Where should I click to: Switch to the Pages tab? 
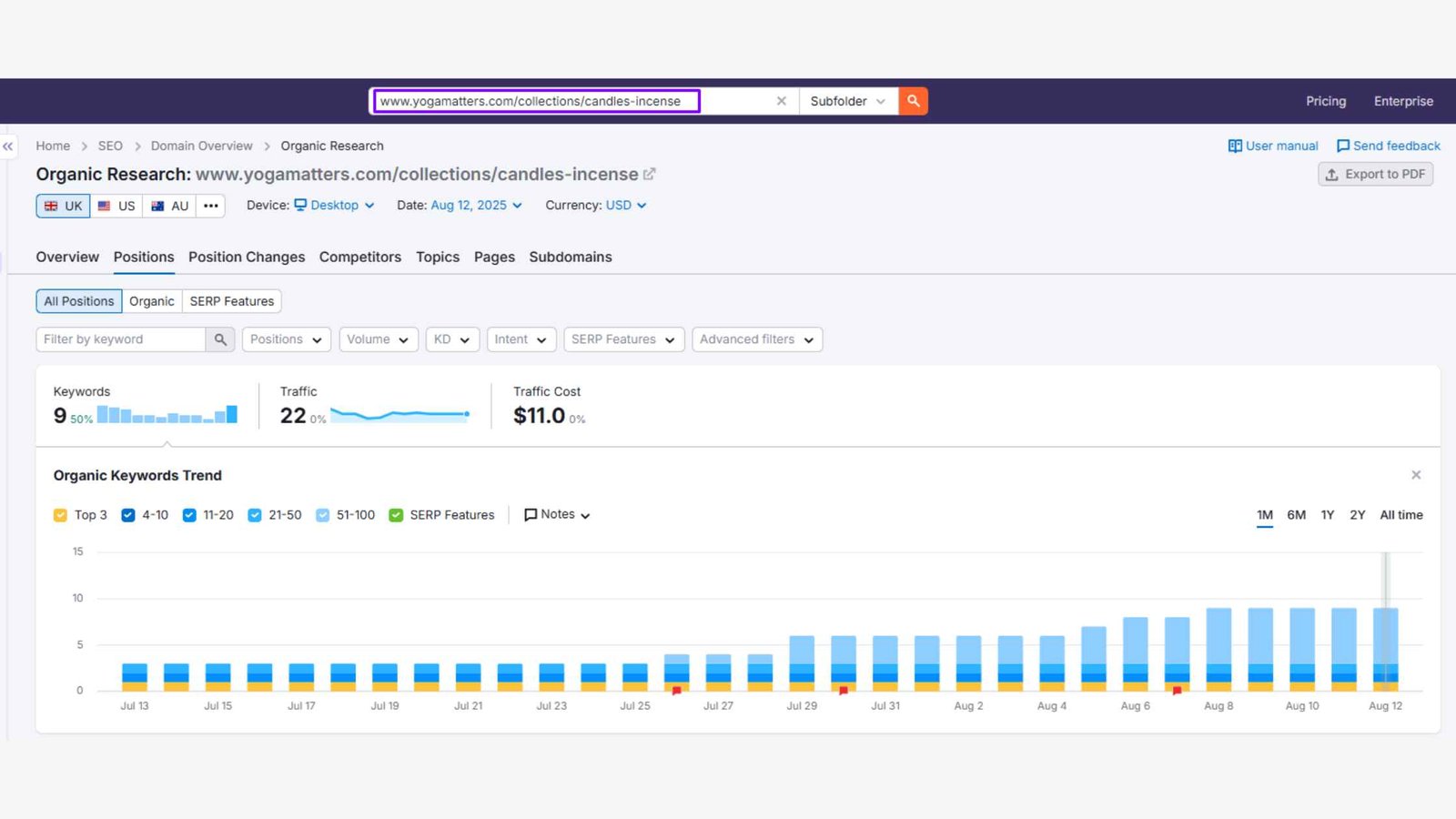click(x=494, y=258)
